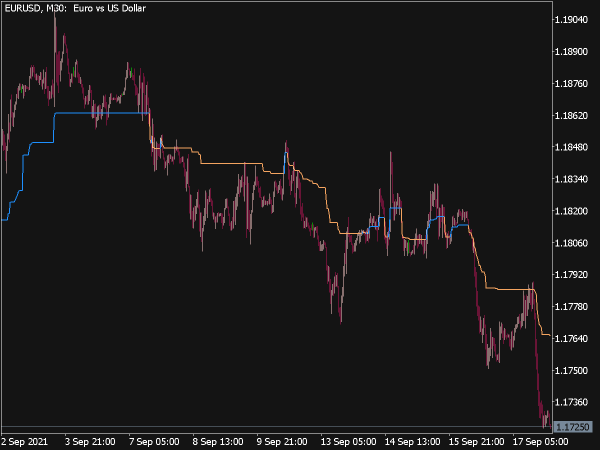The image size is (600, 450).
Task: Click the 3 Sep 21:00 time label
Action: click(90, 442)
